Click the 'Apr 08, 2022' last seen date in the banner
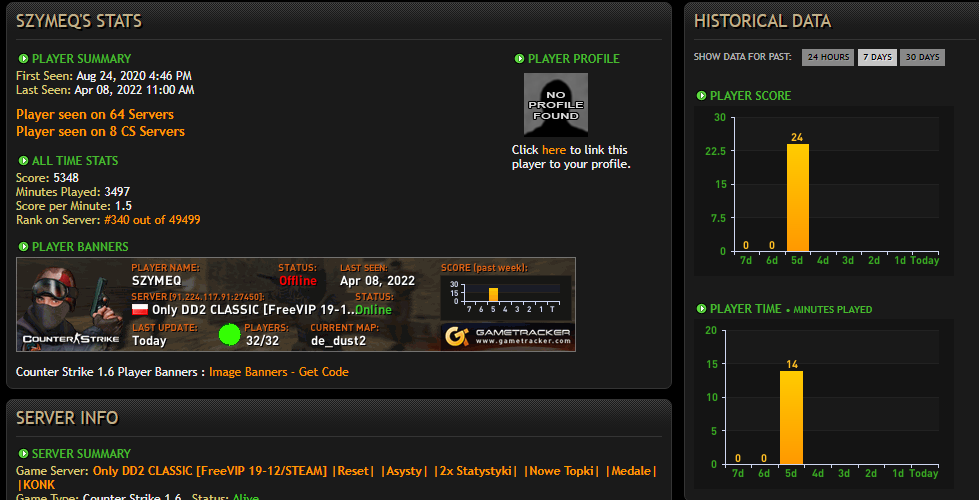The image size is (979, 500). coord(377,281)
